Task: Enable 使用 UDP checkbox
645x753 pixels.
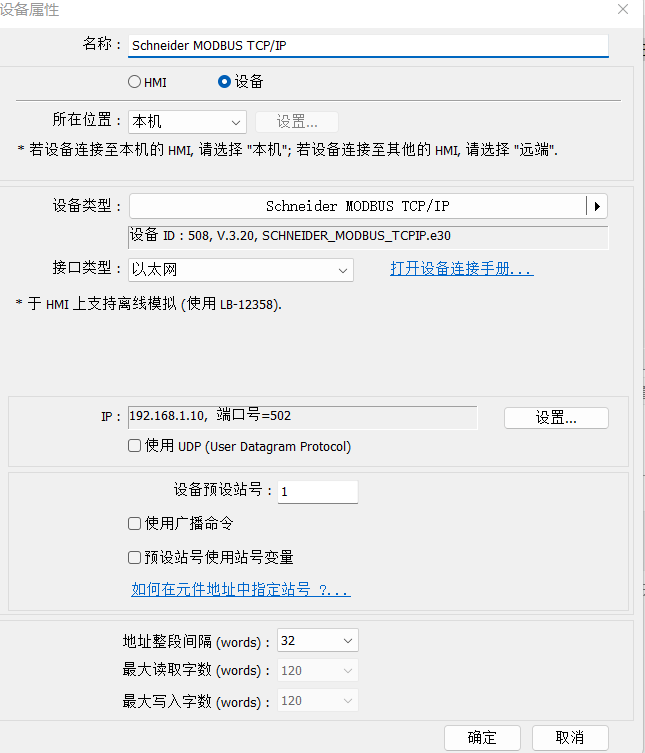Action: point(134,446)
